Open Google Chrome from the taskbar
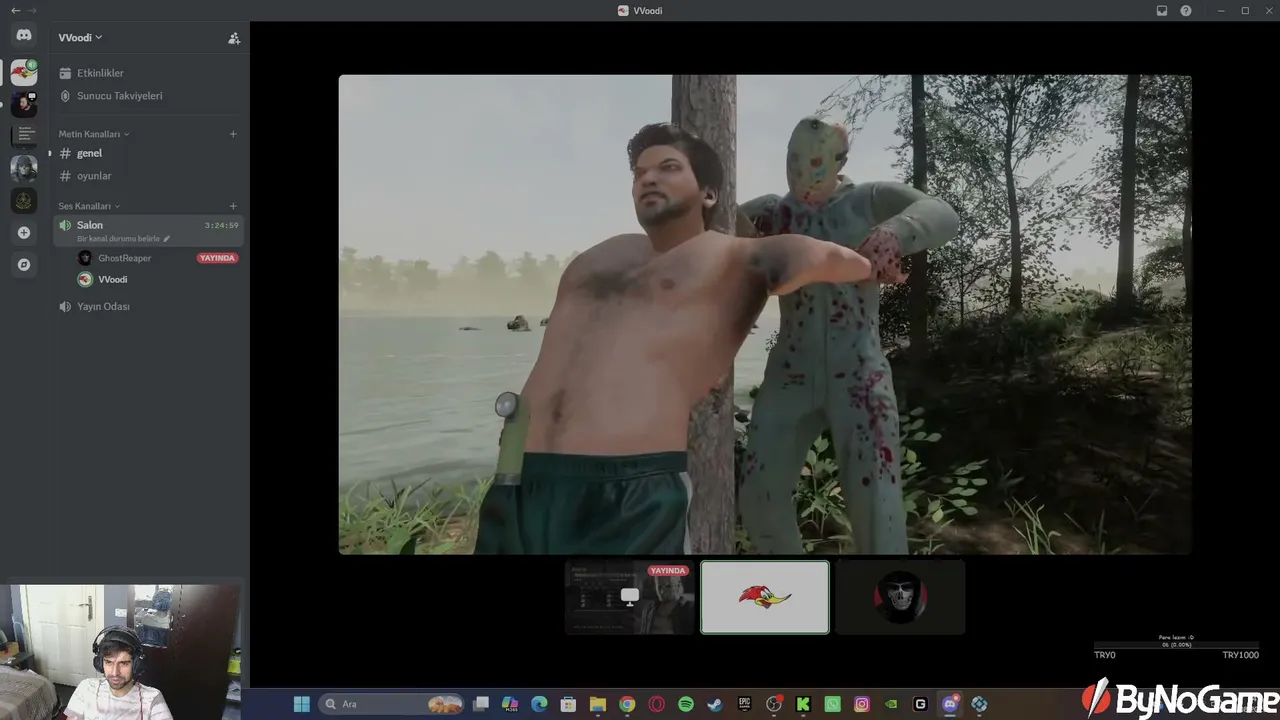This screenshot has height=720, width=1280. [x=627, y=704]
